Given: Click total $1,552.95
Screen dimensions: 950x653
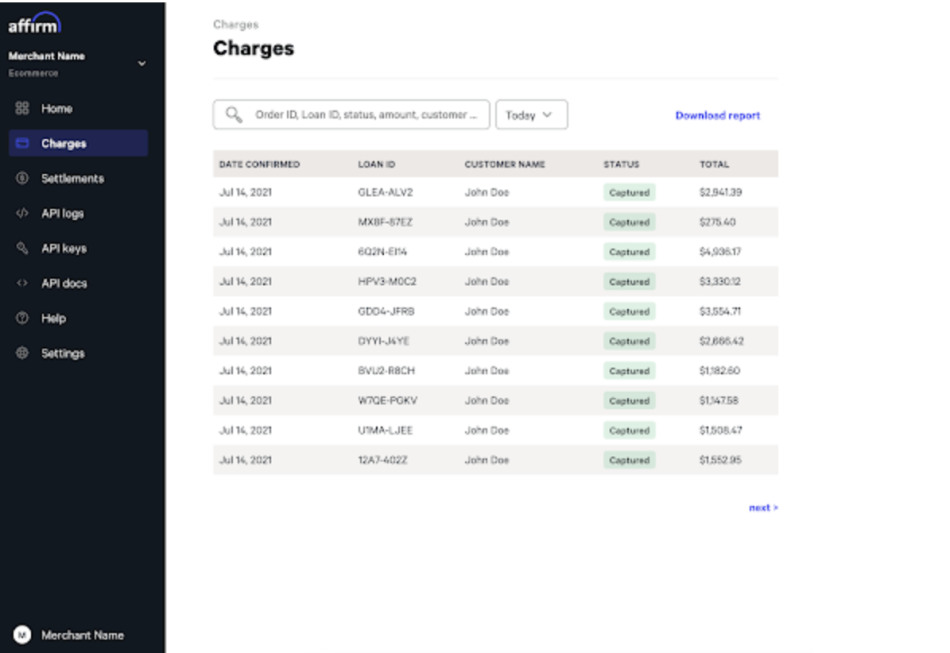Looking at the screenshot, I should [720, 460].
